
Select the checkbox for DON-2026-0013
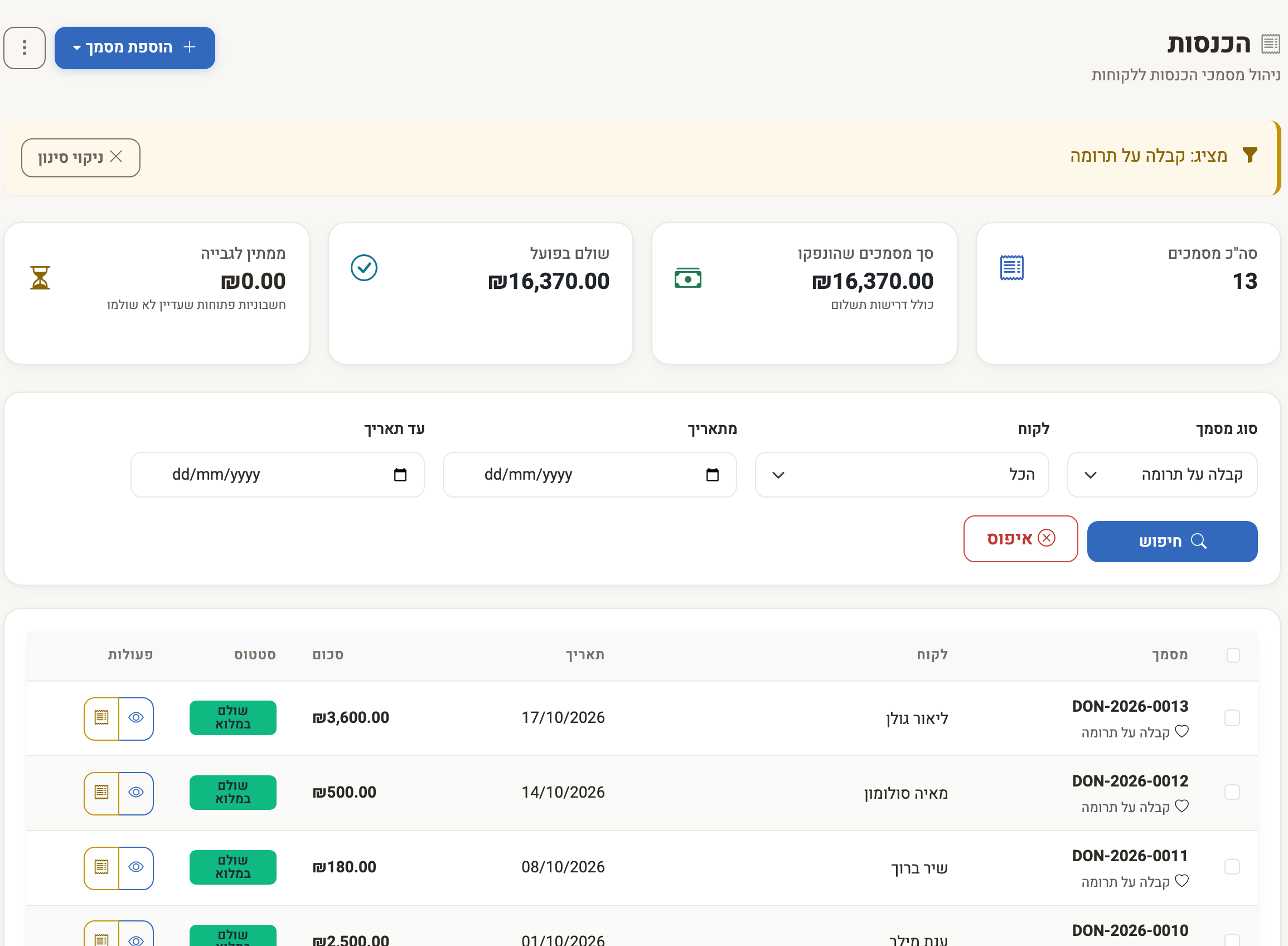[1232, 717]
